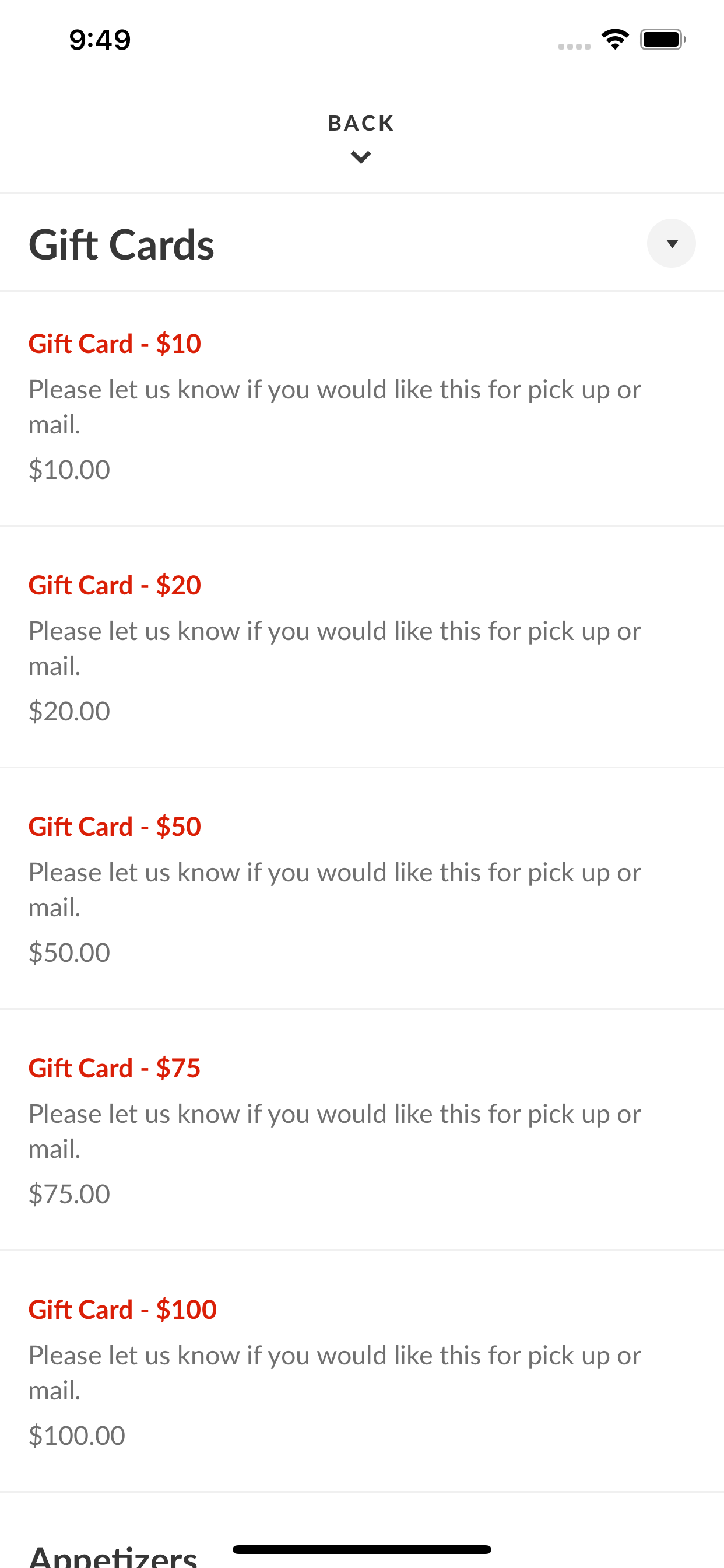
Task: Open Gift Card - $100 item
Action: [362, 1371]
